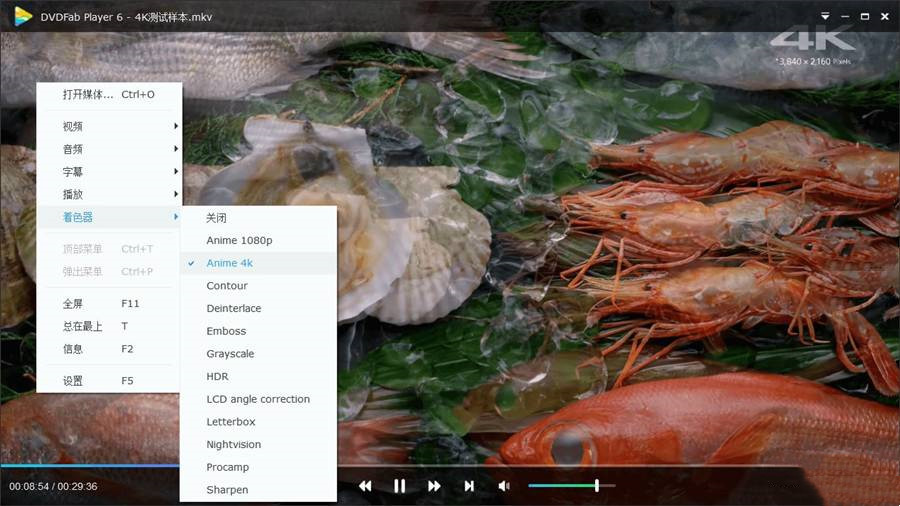This screenshot has width=900, height=506.
Task: Skip to the next track
Action: (x=469, y=486)
